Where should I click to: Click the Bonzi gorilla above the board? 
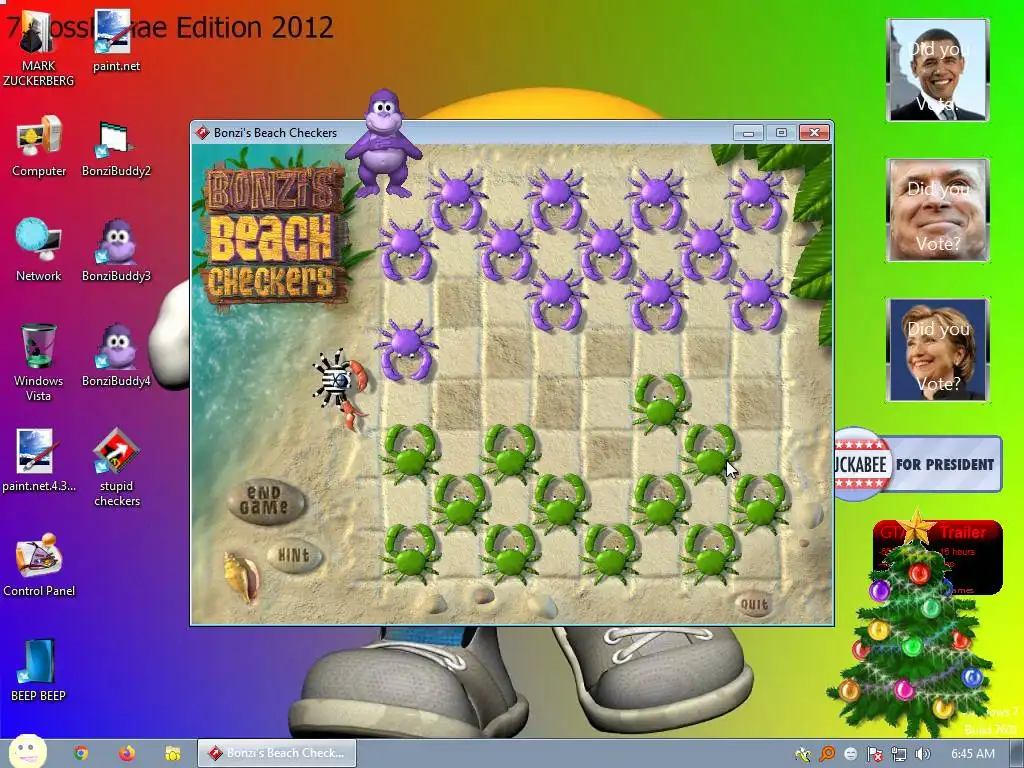pos(383,144)
